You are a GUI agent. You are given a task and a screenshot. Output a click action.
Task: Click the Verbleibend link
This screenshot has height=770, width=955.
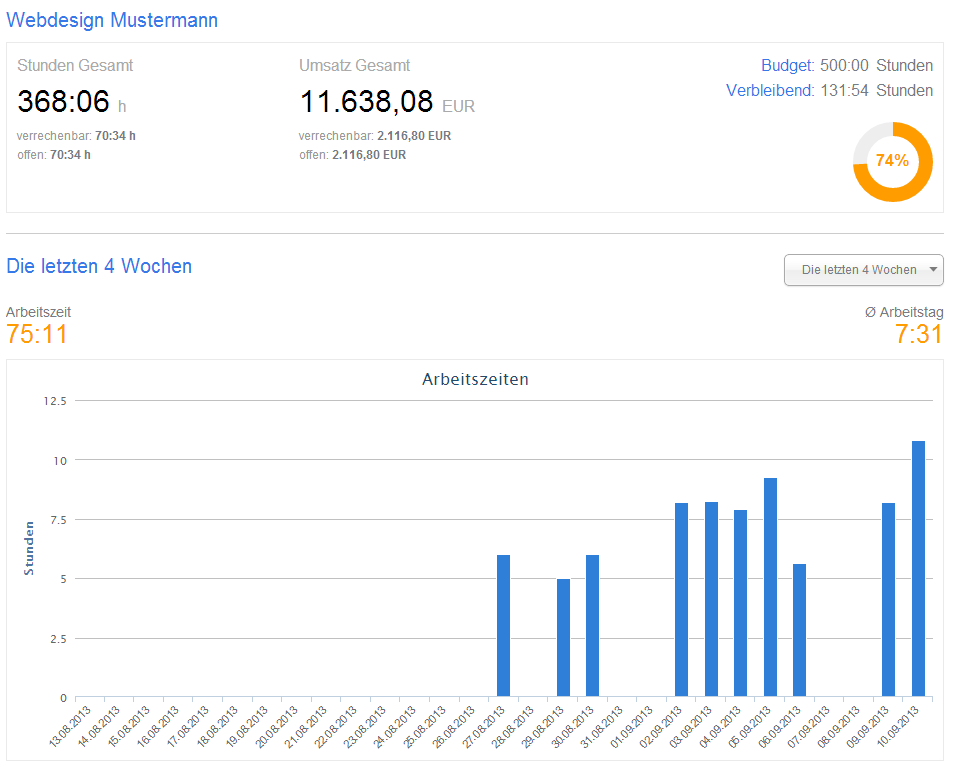[x=770, y=91]
